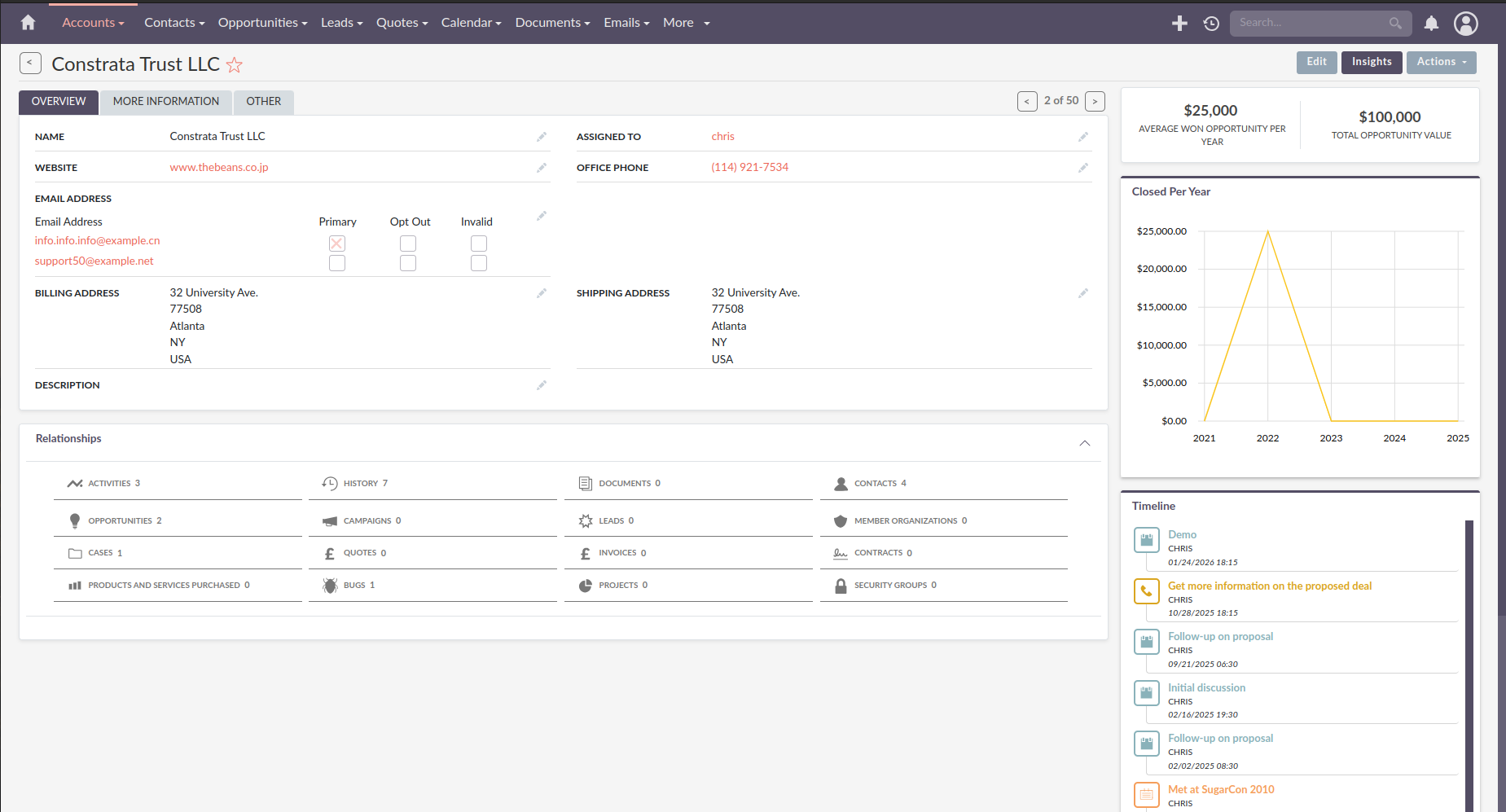Expand the Actions dropdown button

[x=1441, y=62]
